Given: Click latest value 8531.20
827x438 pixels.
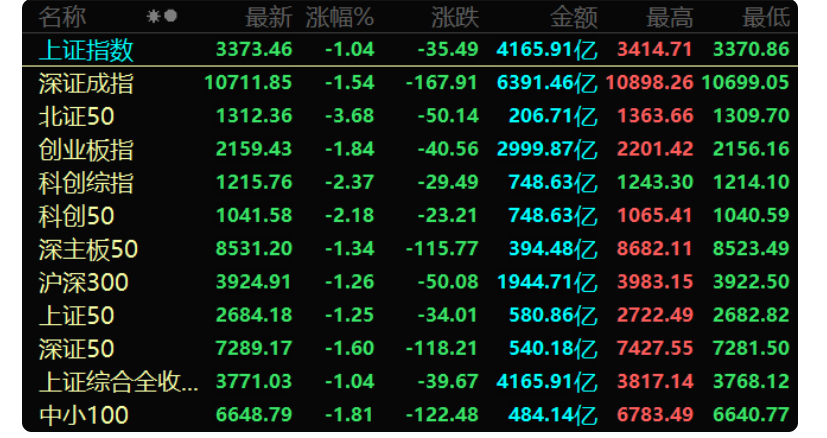Looking at the screenshot, I should (254, 249).
